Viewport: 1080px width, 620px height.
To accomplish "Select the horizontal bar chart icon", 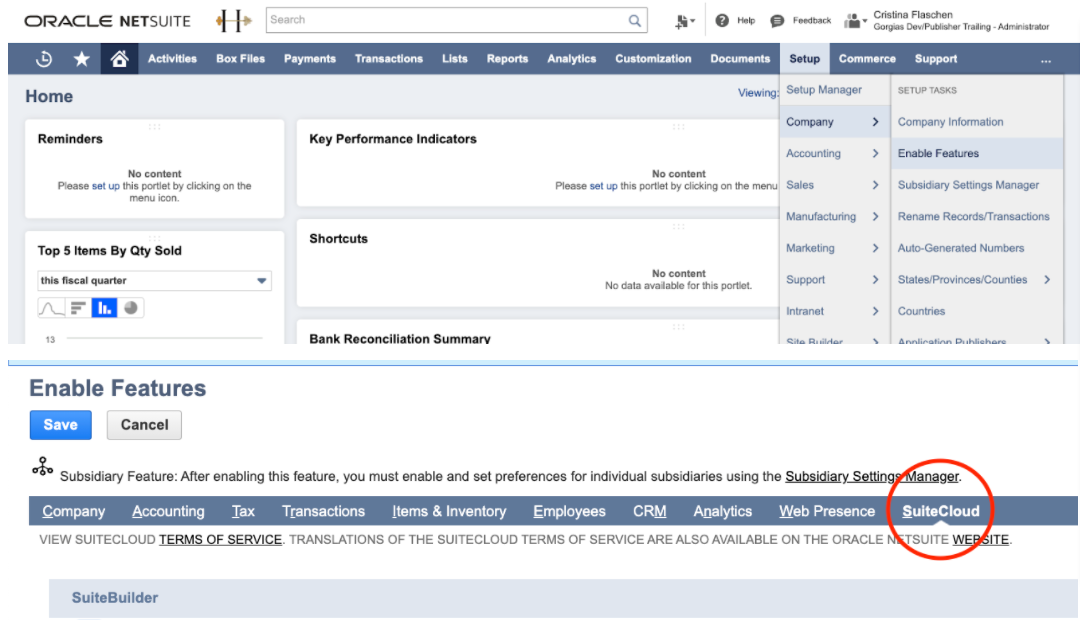I will pos(78,308).
